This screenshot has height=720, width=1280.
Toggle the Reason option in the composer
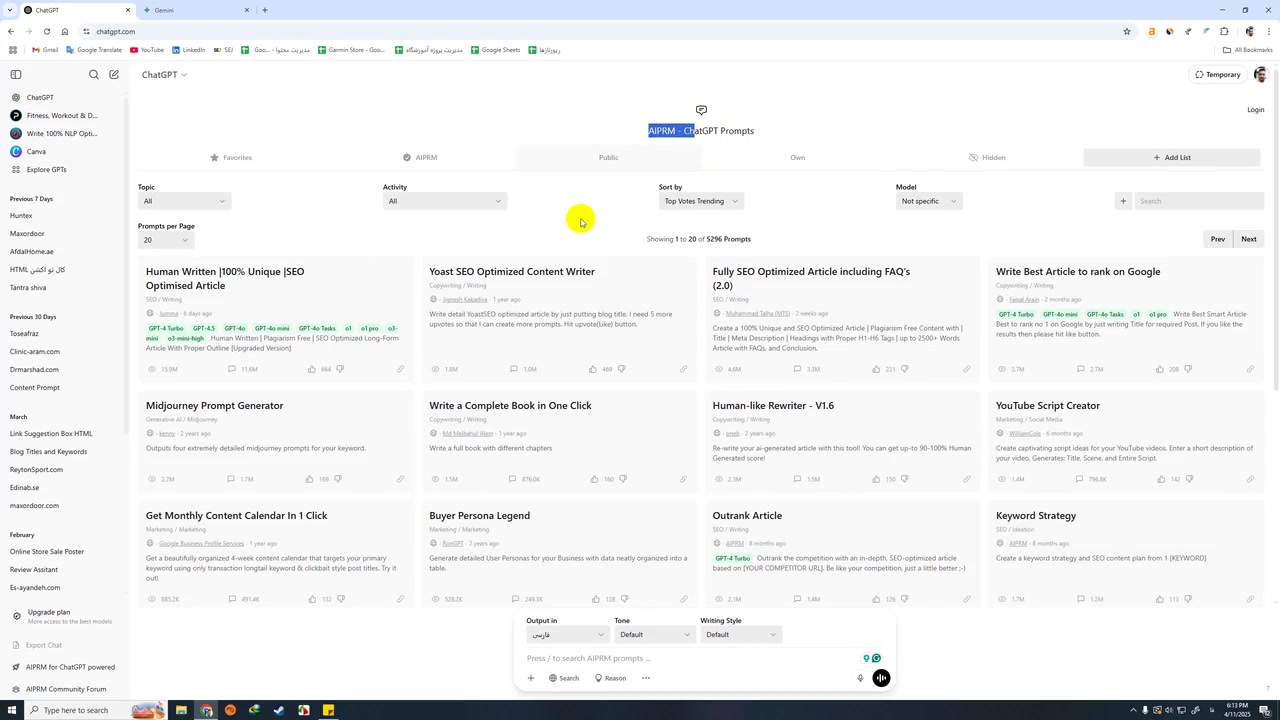[610, 678]
